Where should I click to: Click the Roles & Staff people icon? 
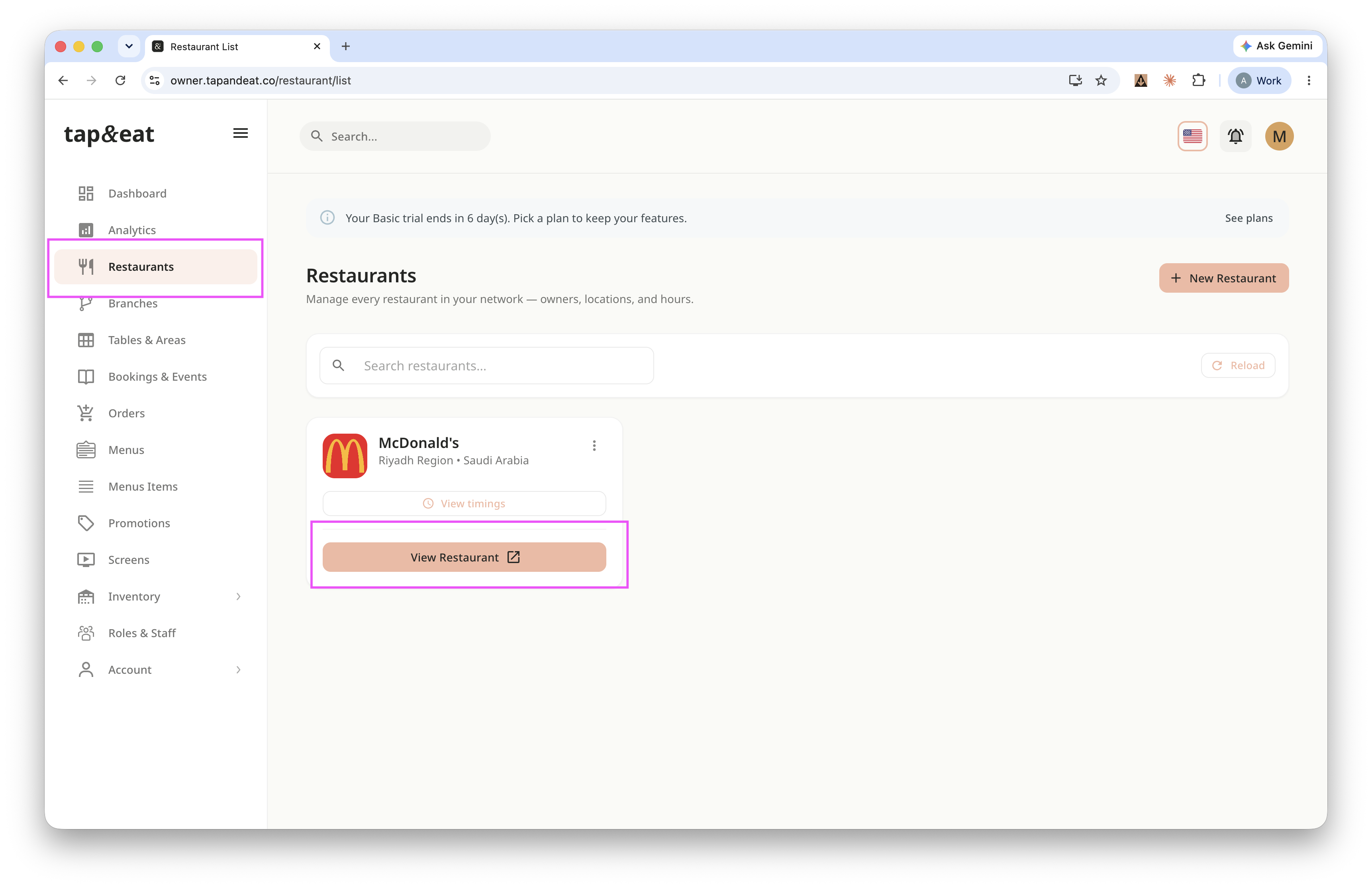click(x=86, y=633)
